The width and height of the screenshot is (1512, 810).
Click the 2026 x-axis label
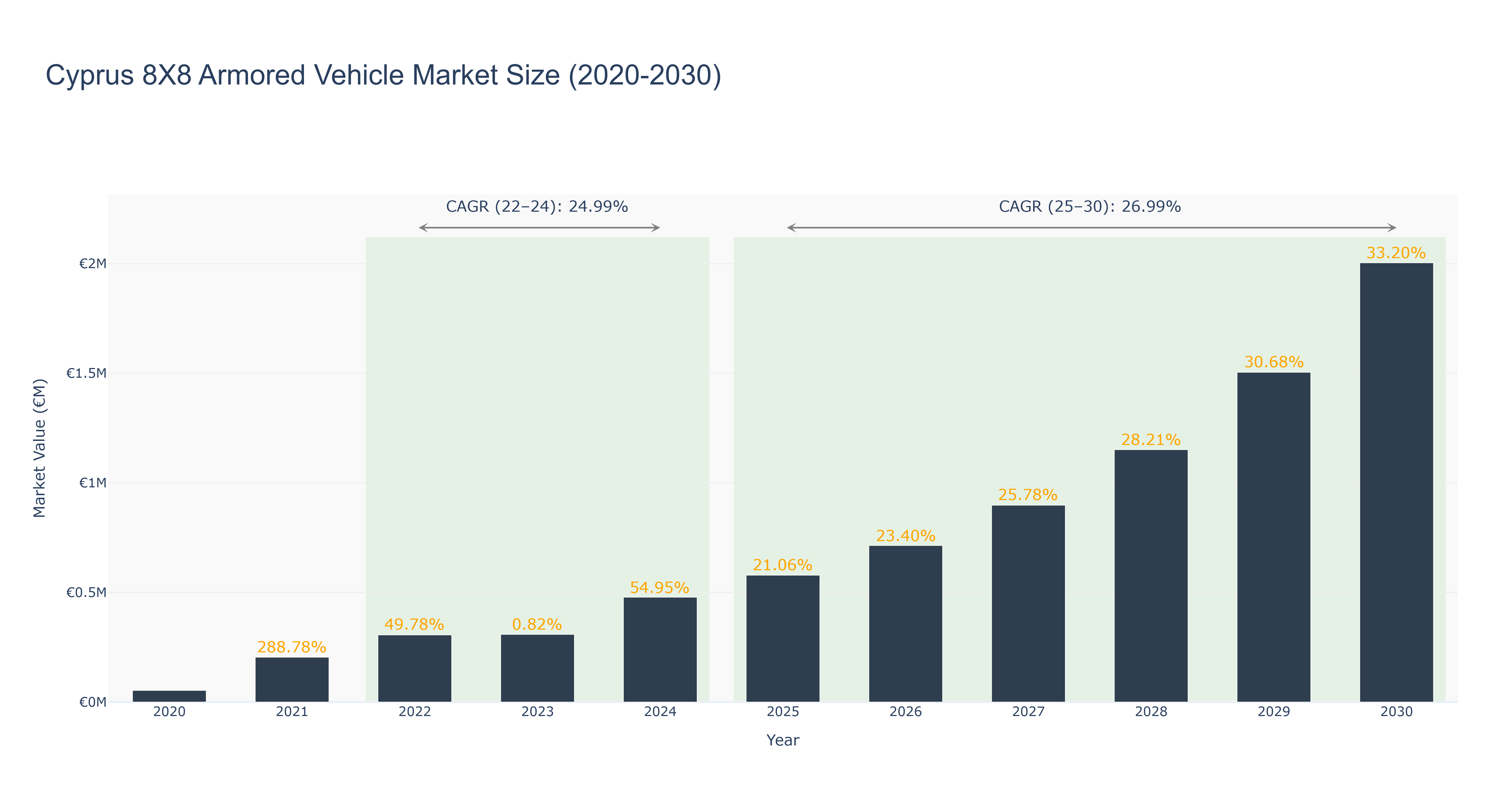tap(905, 711)
